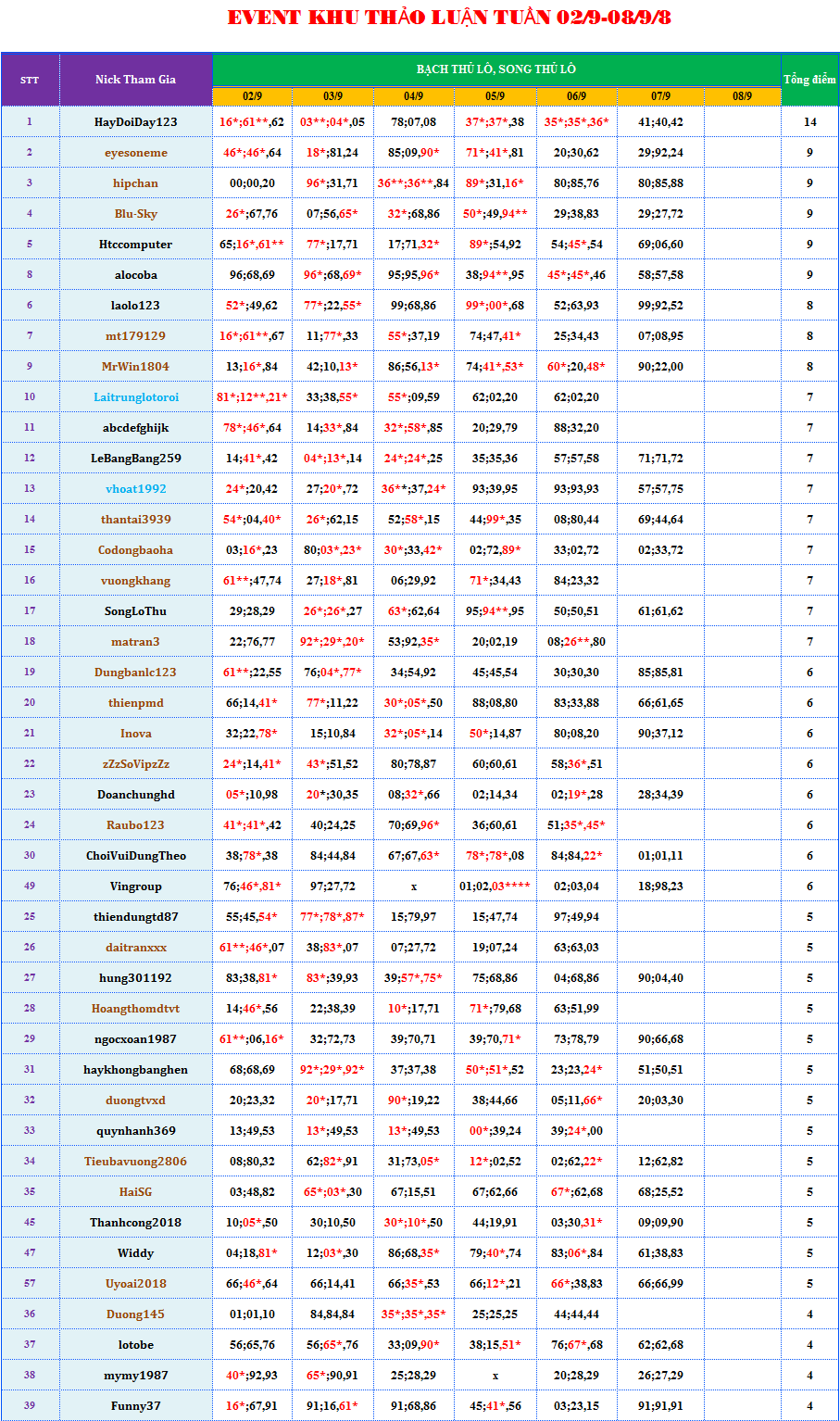Open nickname Laitrunglotoroi
This screenshot has height=1421, width=840.
(135, 397)
